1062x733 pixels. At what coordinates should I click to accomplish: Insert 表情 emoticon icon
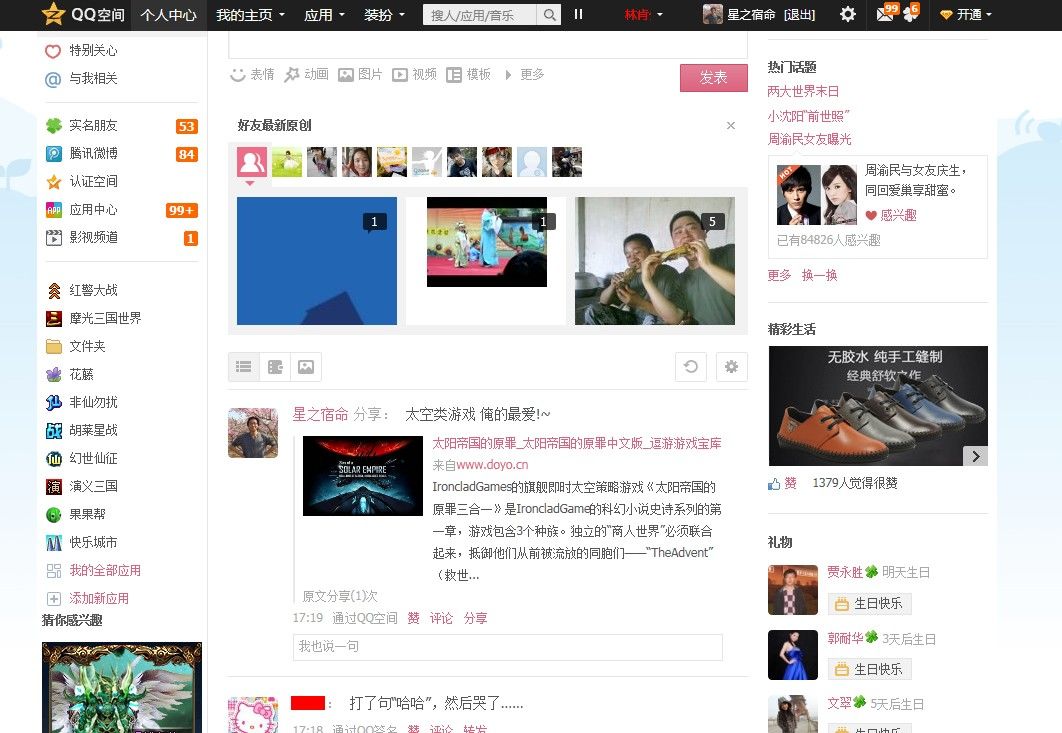click(x=238, y=75)
